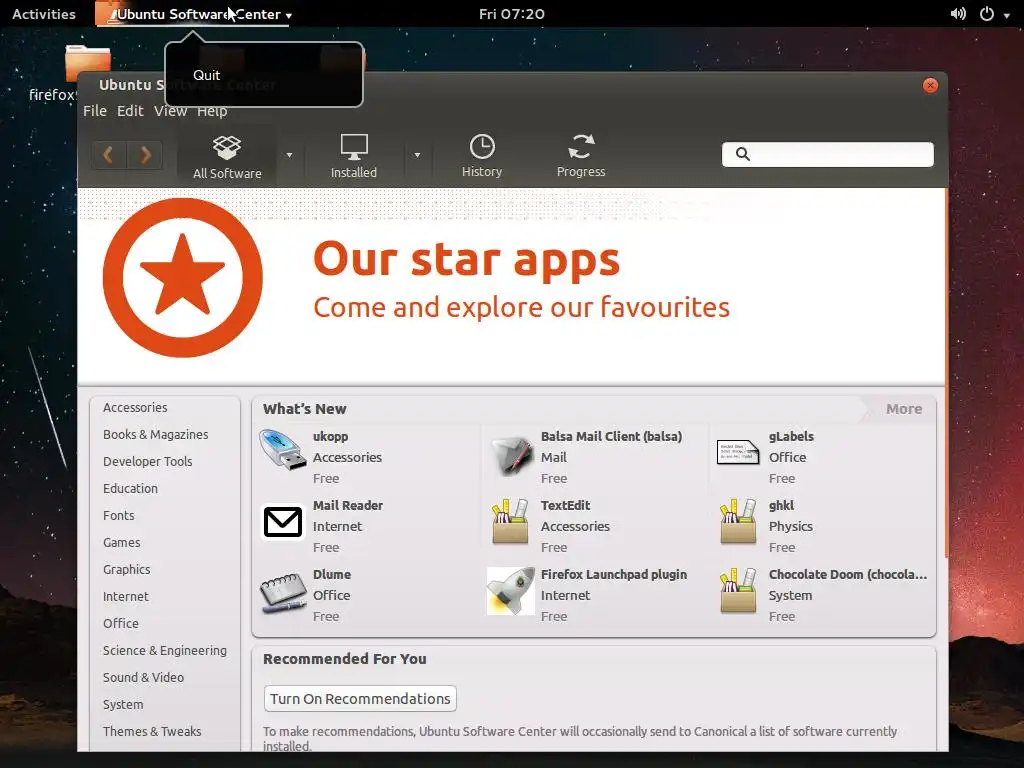1024x768 pixels.
Task: Open the Books & Magazines category
Action: click(x=155, y=434)
